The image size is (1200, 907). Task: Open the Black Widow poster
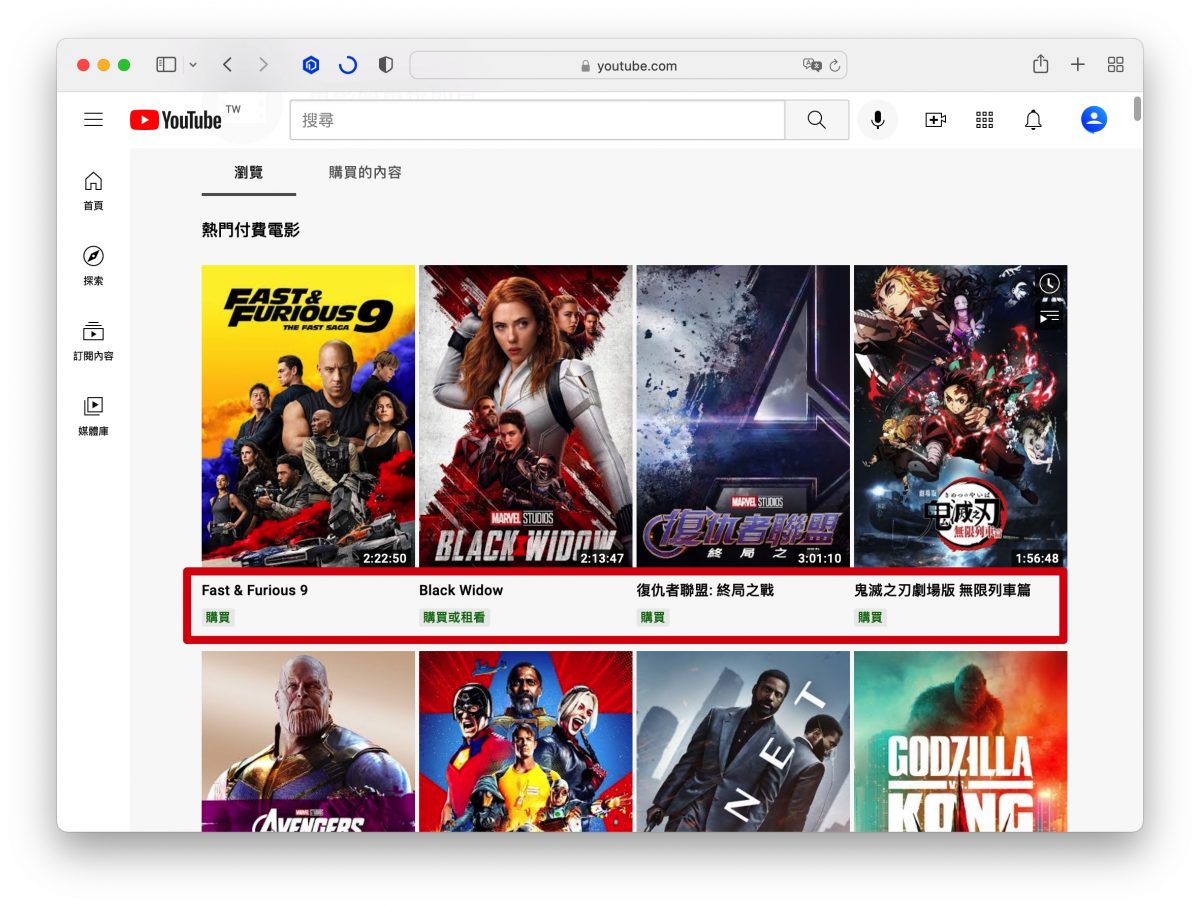click(526, 416)
